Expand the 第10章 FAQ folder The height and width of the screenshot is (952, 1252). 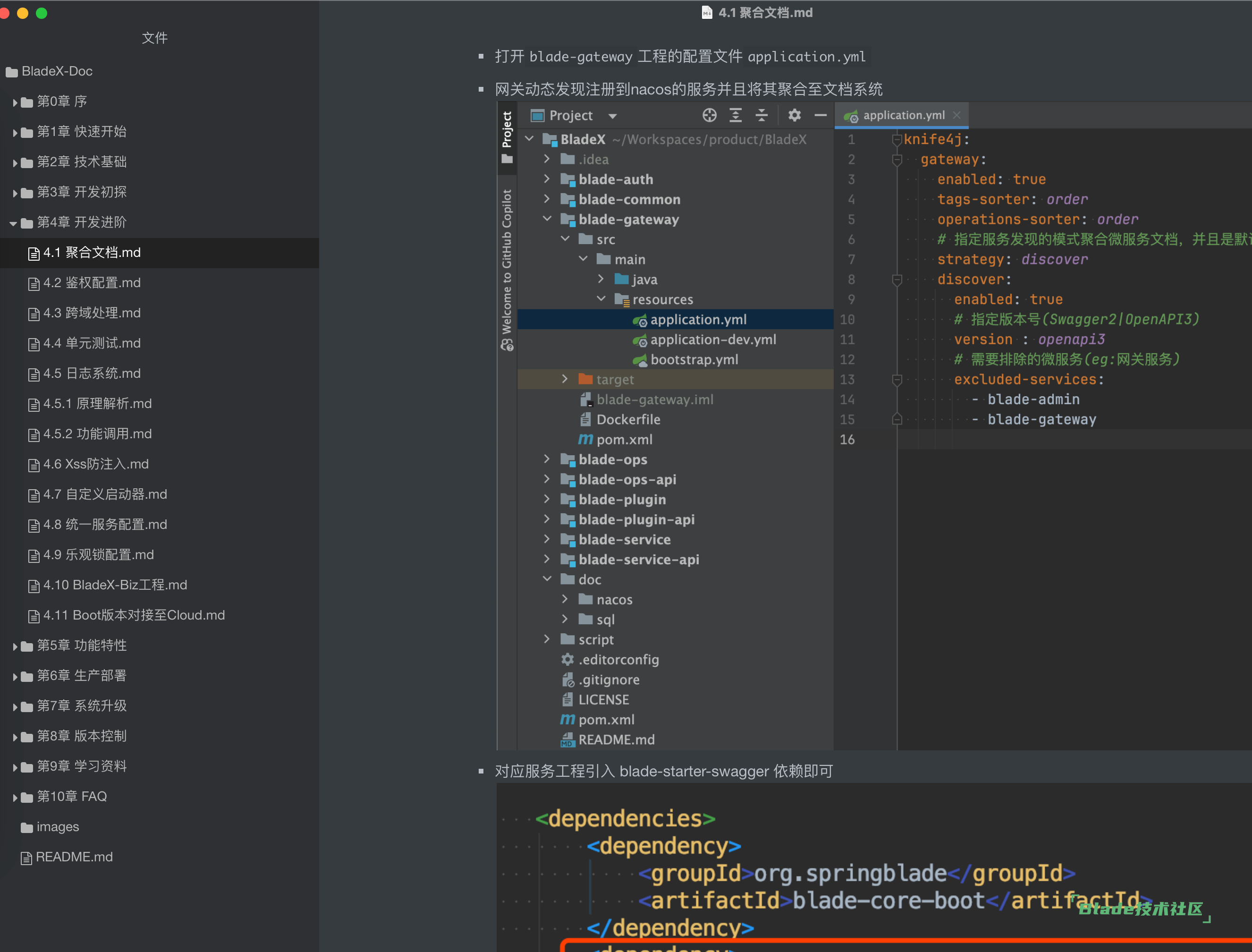click(x=15, y=797)
